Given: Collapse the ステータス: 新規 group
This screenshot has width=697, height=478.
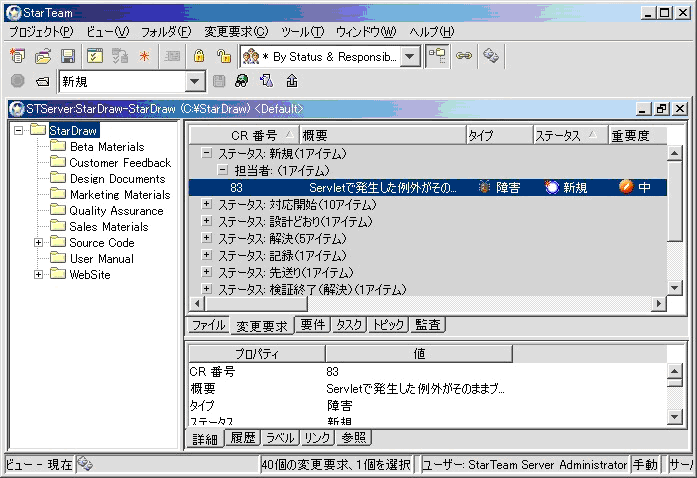Looking at the screenshot, I should coord(206,153).
